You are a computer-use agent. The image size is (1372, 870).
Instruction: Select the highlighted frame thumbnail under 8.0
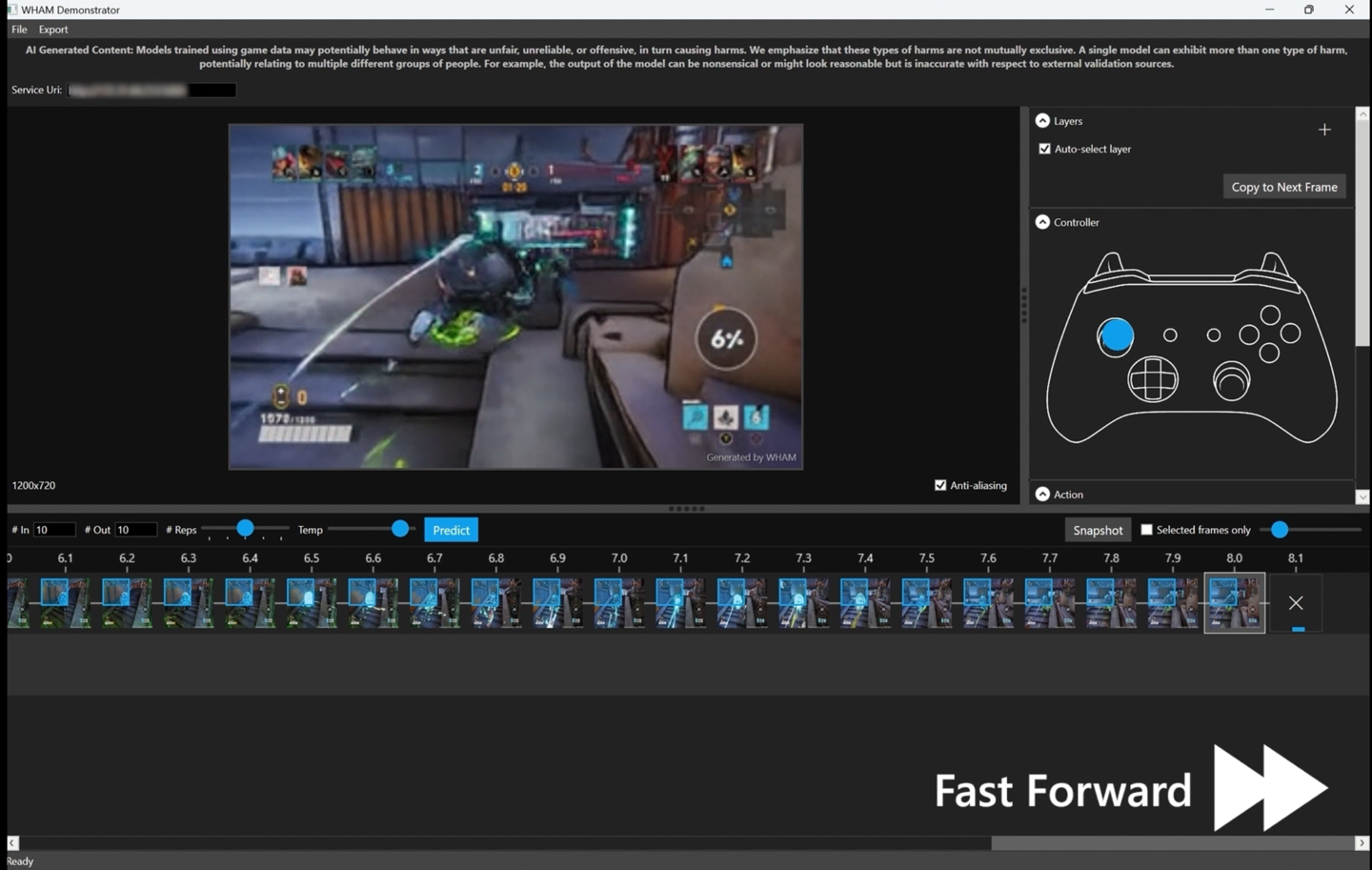pyautogui.click(x=1235, y=602)
